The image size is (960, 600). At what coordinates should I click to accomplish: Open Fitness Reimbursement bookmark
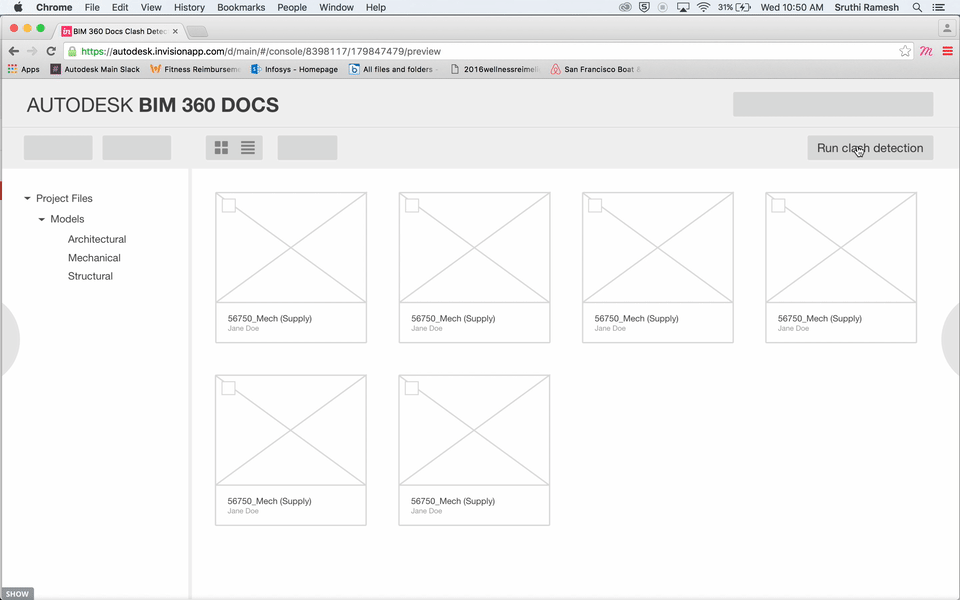[x=196, y=69]
